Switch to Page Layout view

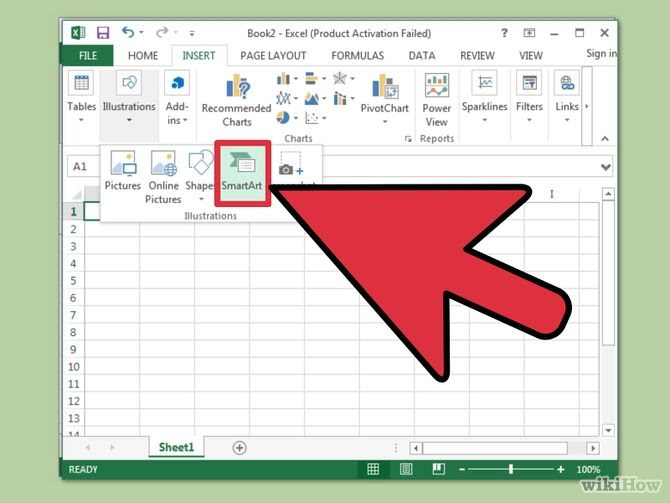point(406,469)
